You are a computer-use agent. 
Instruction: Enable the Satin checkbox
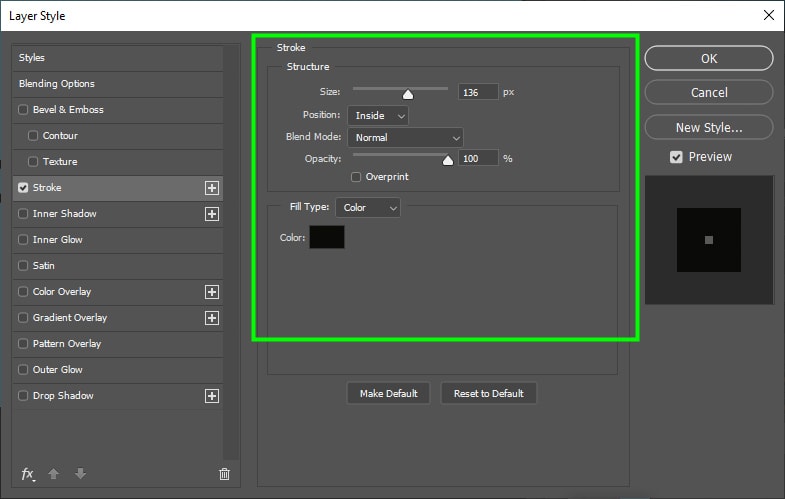[x=23, y=266]
